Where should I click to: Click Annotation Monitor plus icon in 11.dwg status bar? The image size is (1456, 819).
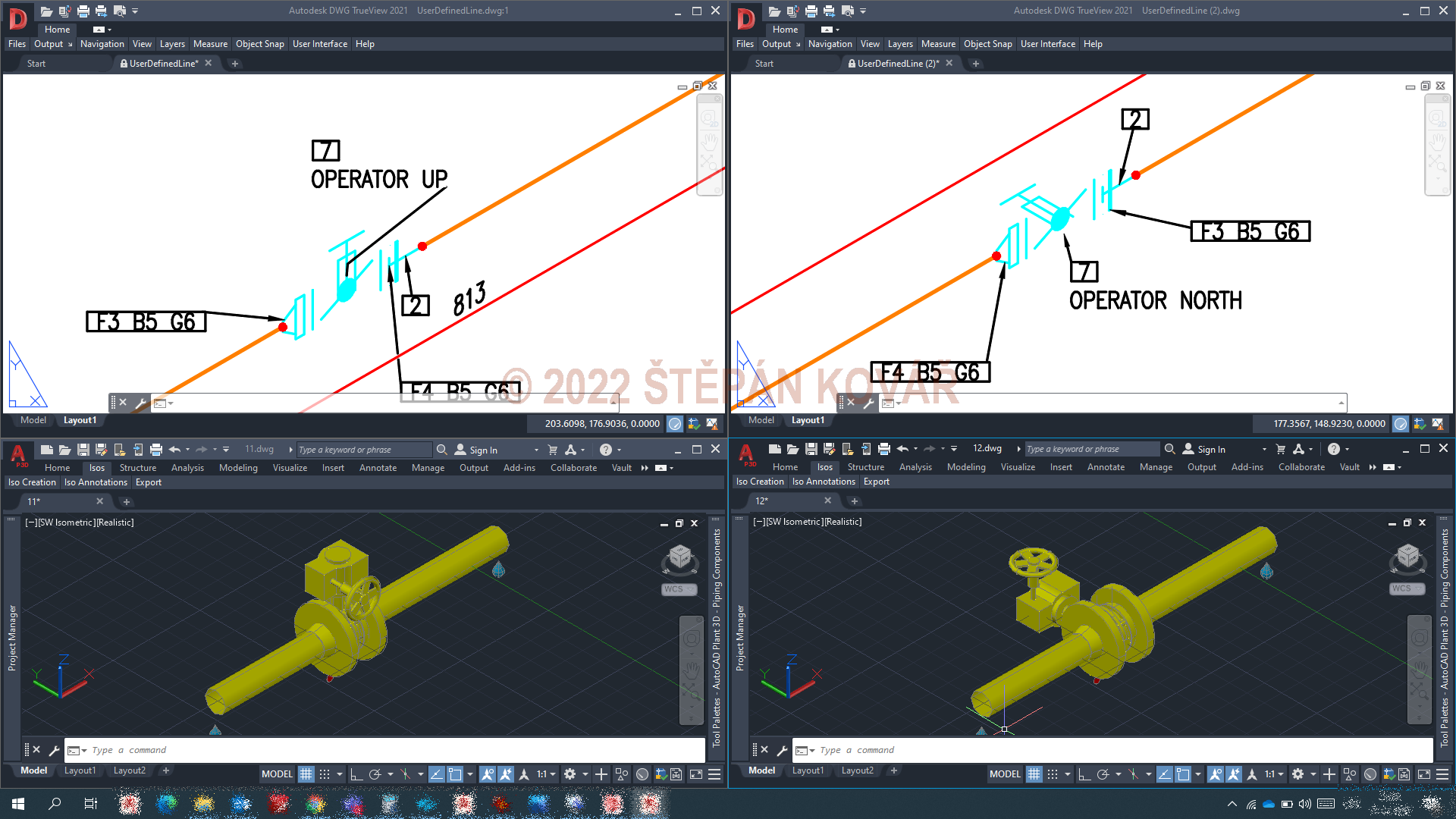click(x=601, y=774)
